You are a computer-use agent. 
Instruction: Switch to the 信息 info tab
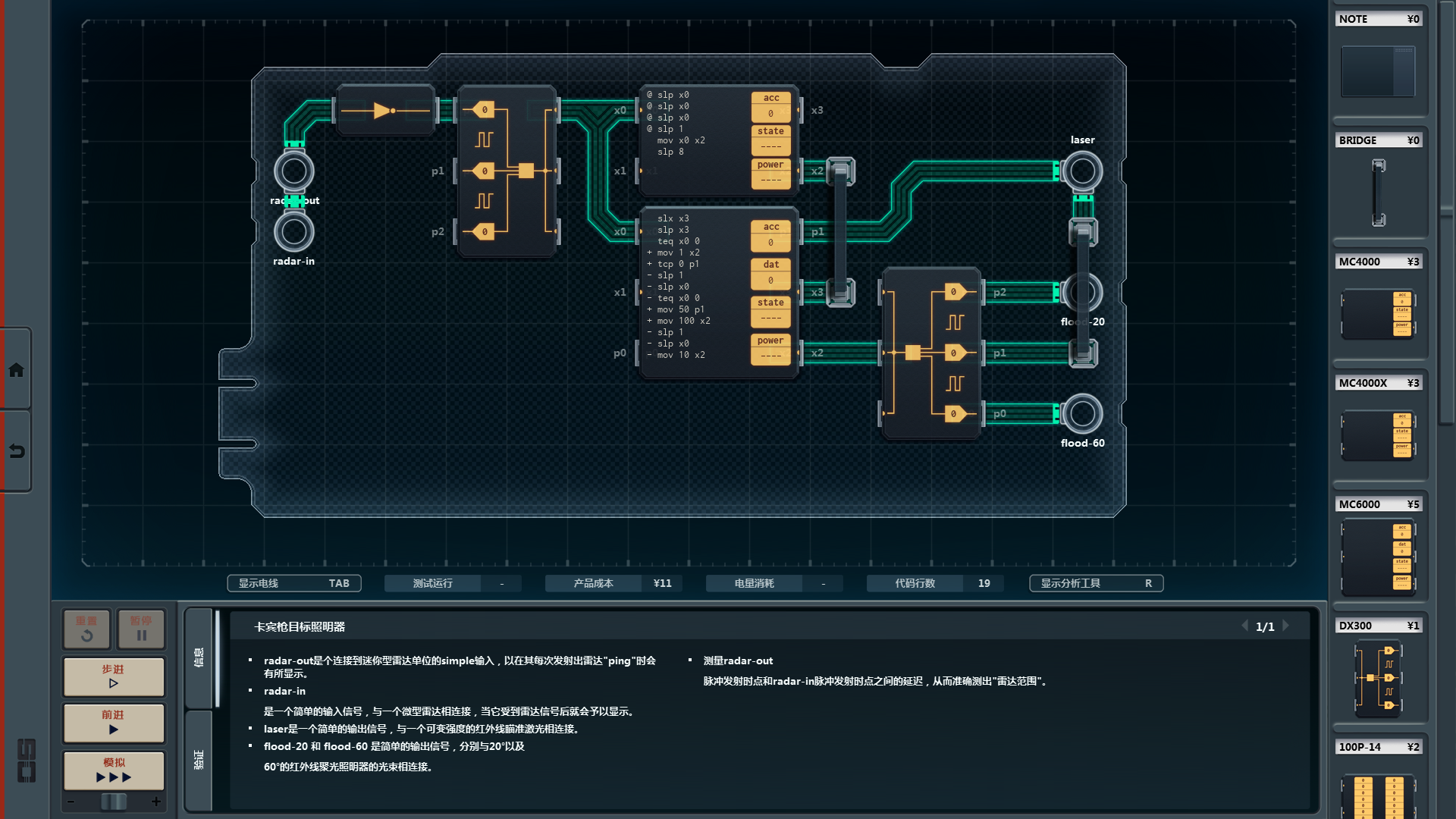tap(199, 657)
